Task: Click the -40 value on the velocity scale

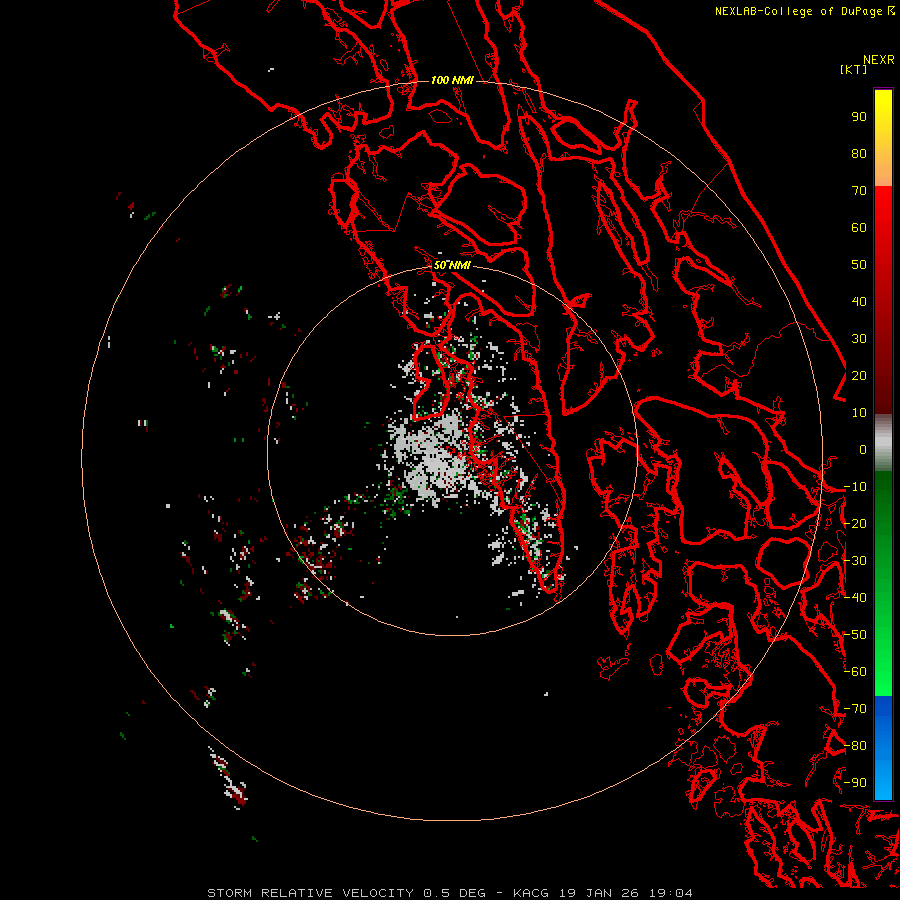Action: pos(855,598)
